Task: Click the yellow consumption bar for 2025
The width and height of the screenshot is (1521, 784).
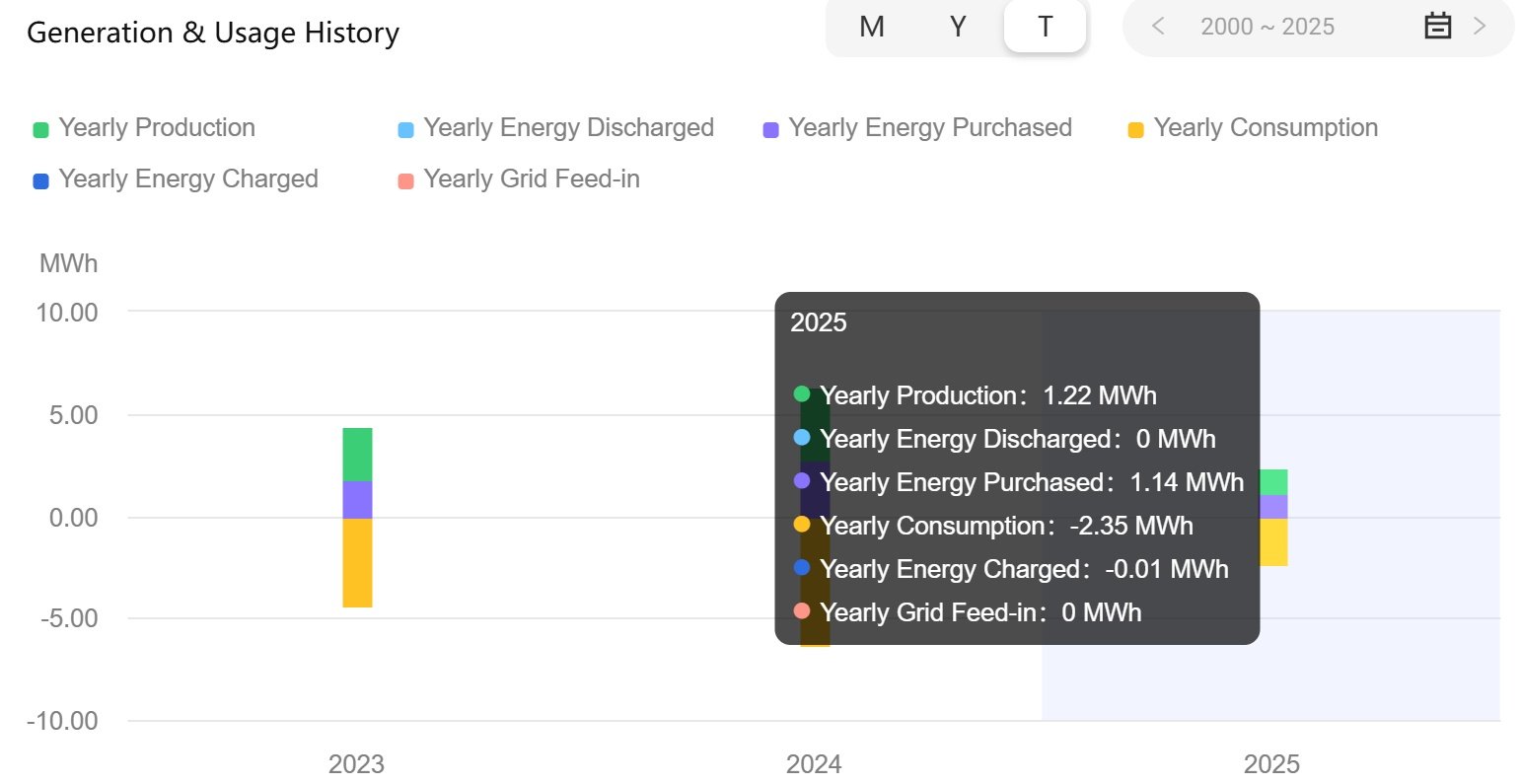Action: 1272,542
